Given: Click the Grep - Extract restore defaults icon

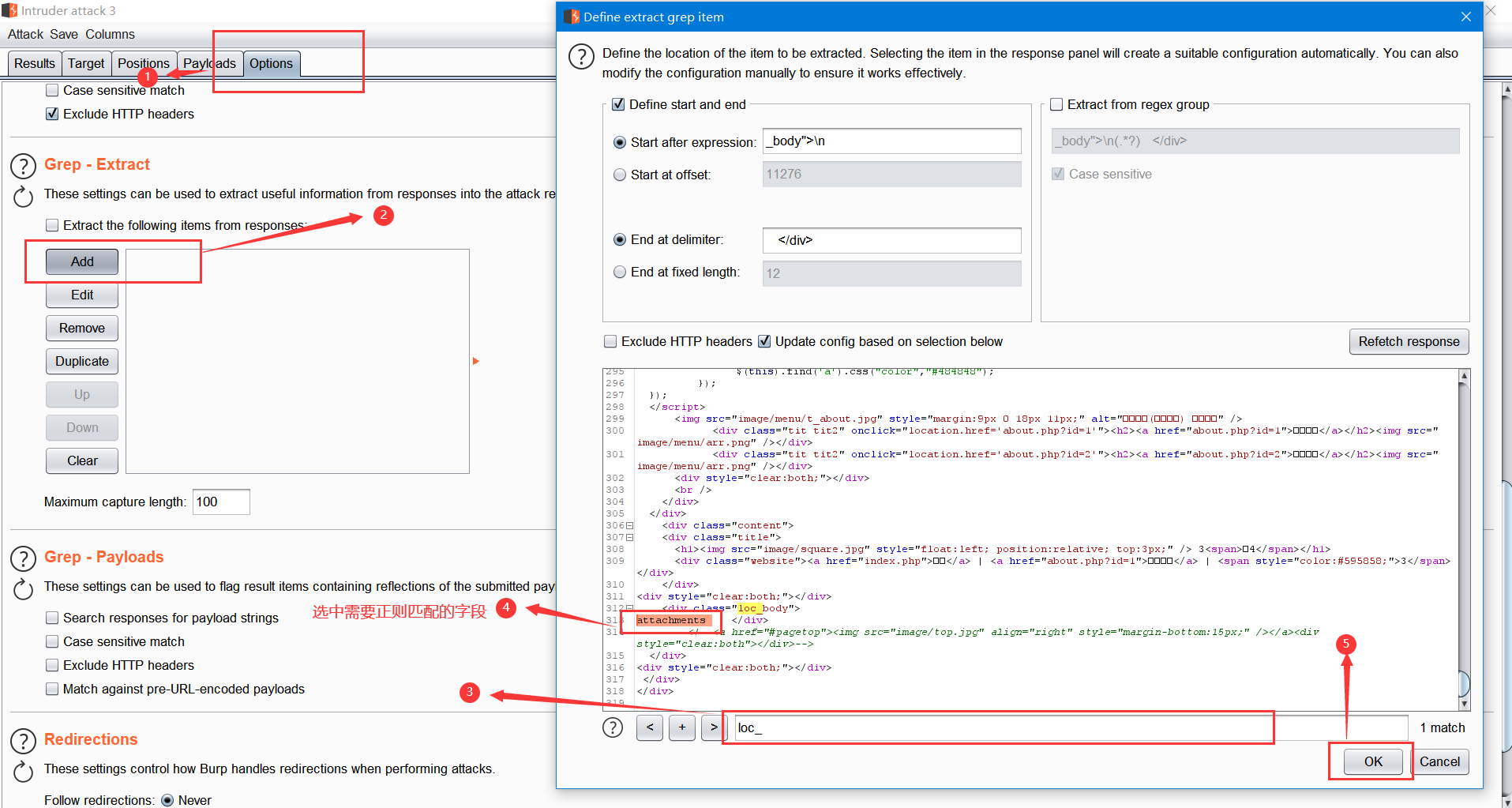Looking at the screenshot, I should (x=24, y=197).
